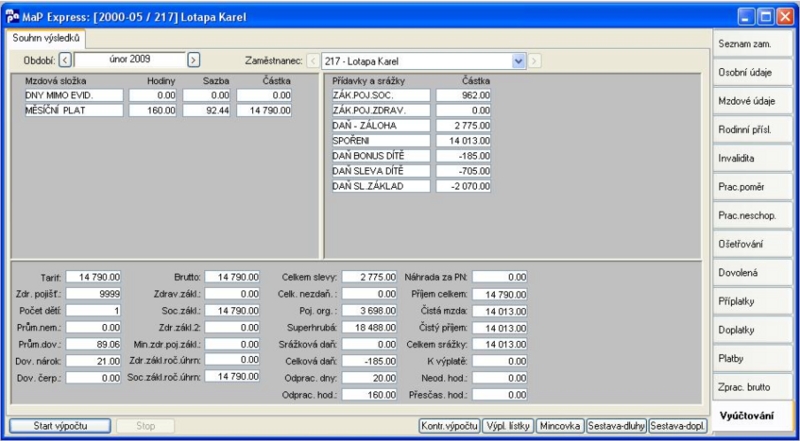
Task: Advance to next period with right arrow
Action: 193,60
